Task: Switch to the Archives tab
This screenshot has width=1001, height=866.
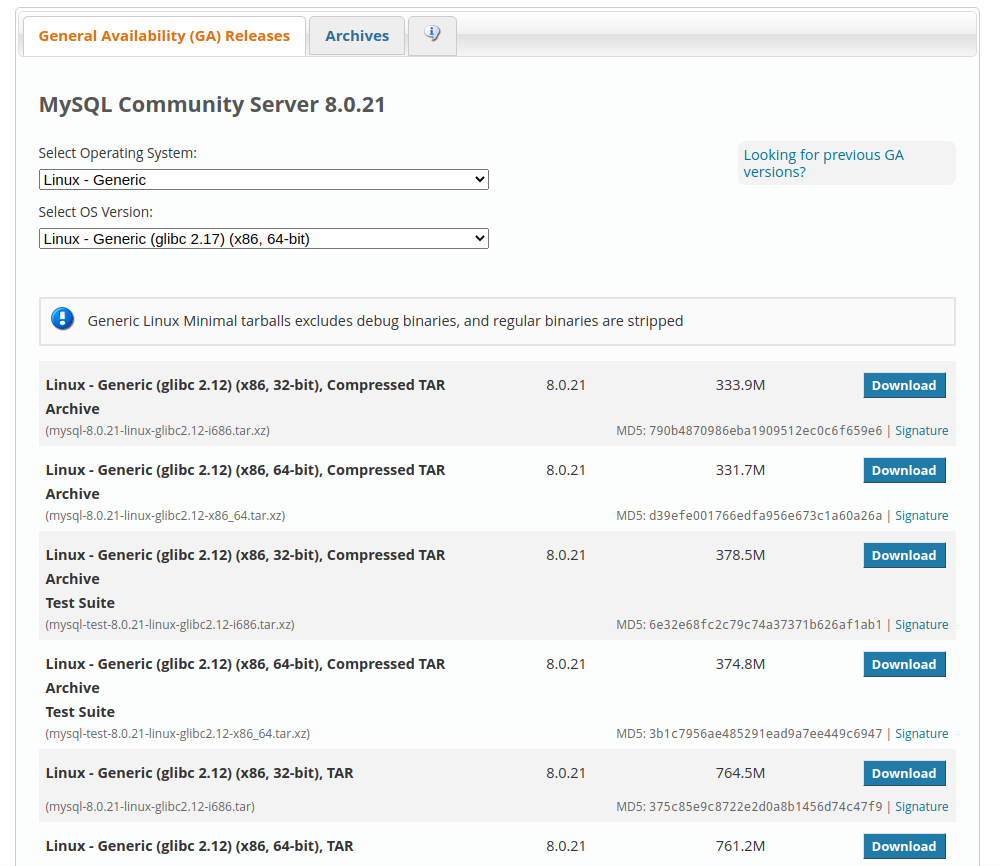Action: pyautogui.click(x=357, y=36)
